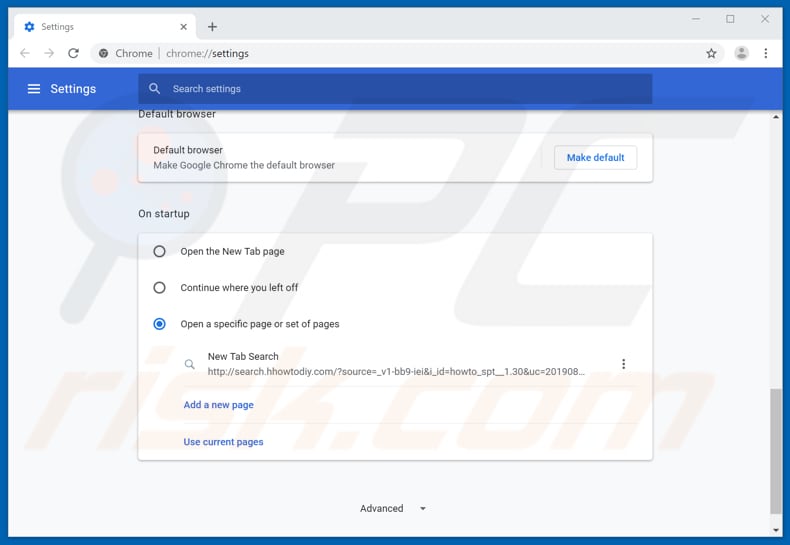The image size is (790, 545).
Task: Select the Settings browser tab
Action: pos(105,27)
